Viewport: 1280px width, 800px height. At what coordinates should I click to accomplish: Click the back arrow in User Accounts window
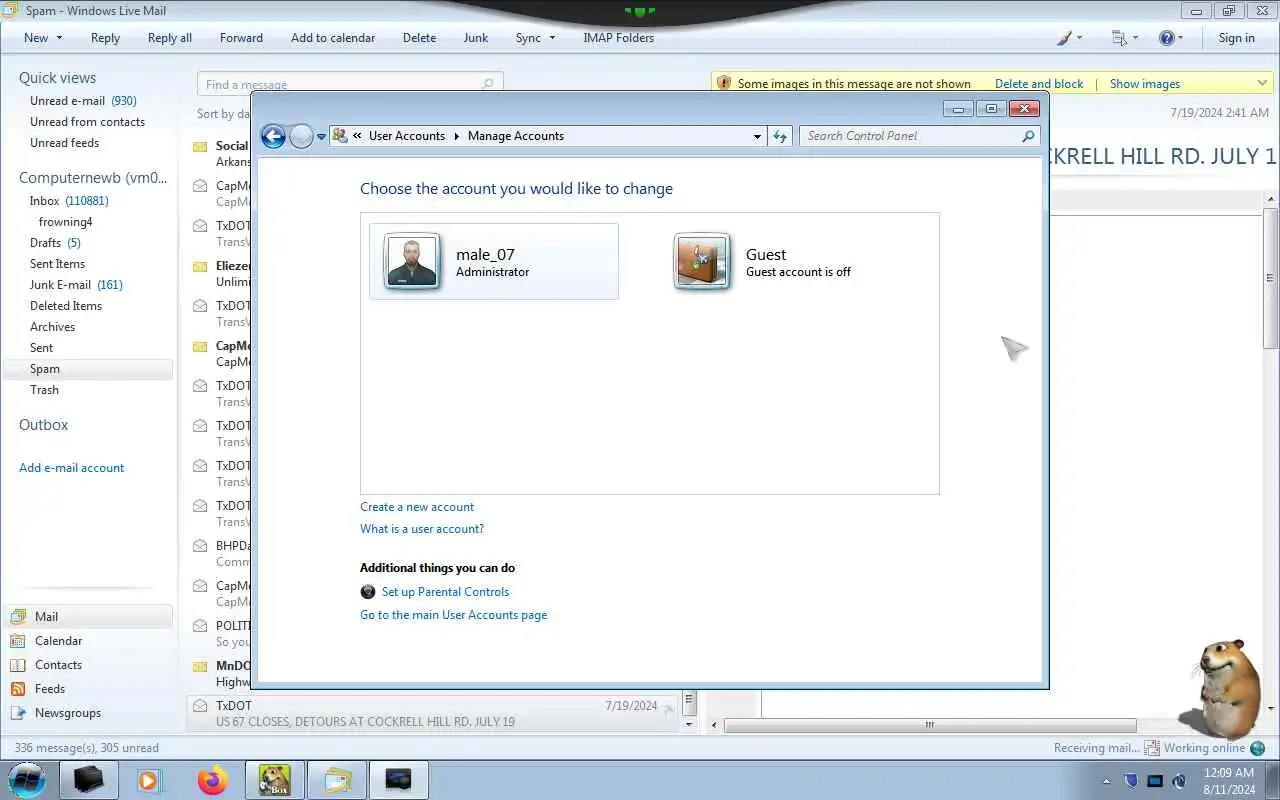273,136
